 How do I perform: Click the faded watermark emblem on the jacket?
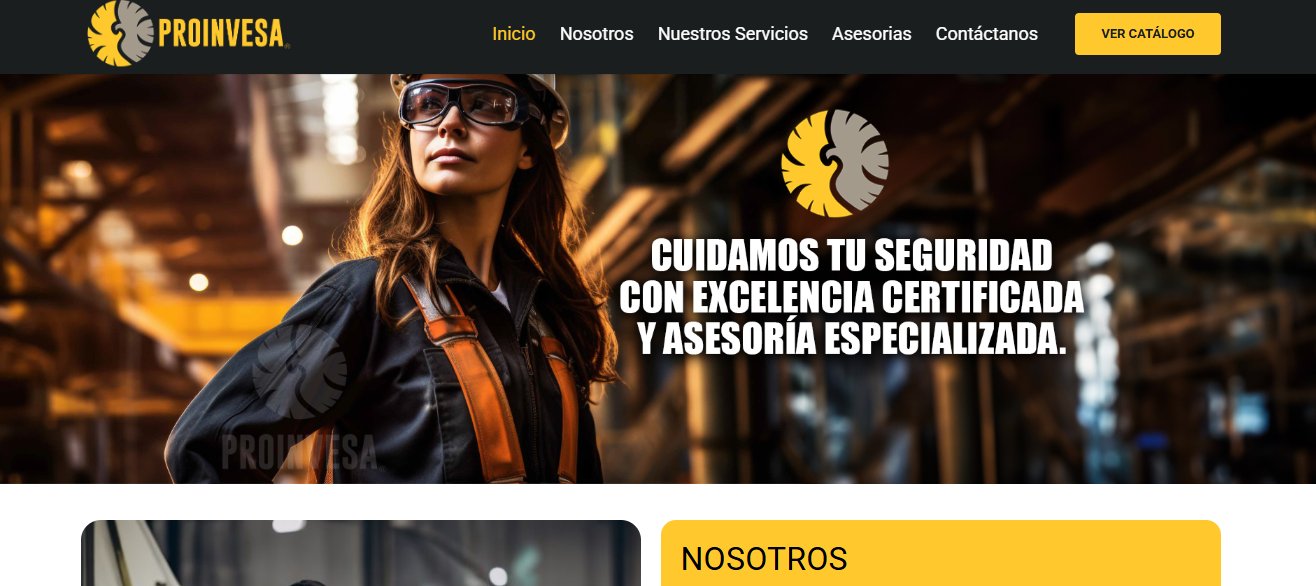300,371
